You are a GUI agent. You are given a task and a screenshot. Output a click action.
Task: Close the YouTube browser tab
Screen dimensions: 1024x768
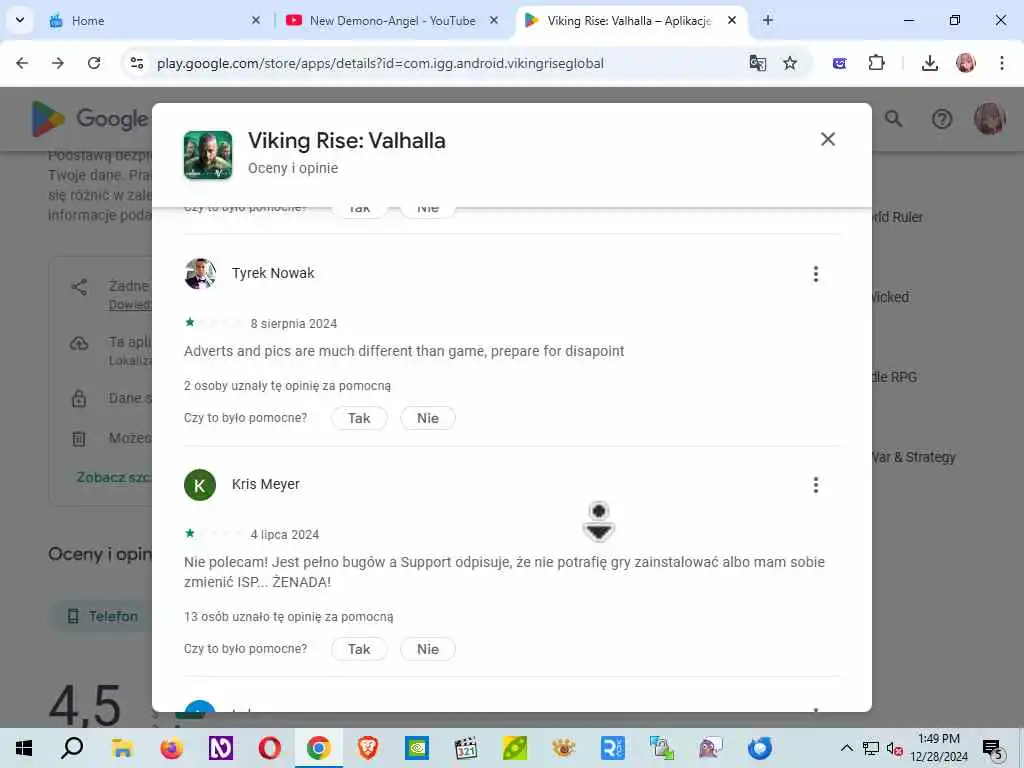(494, 21)
